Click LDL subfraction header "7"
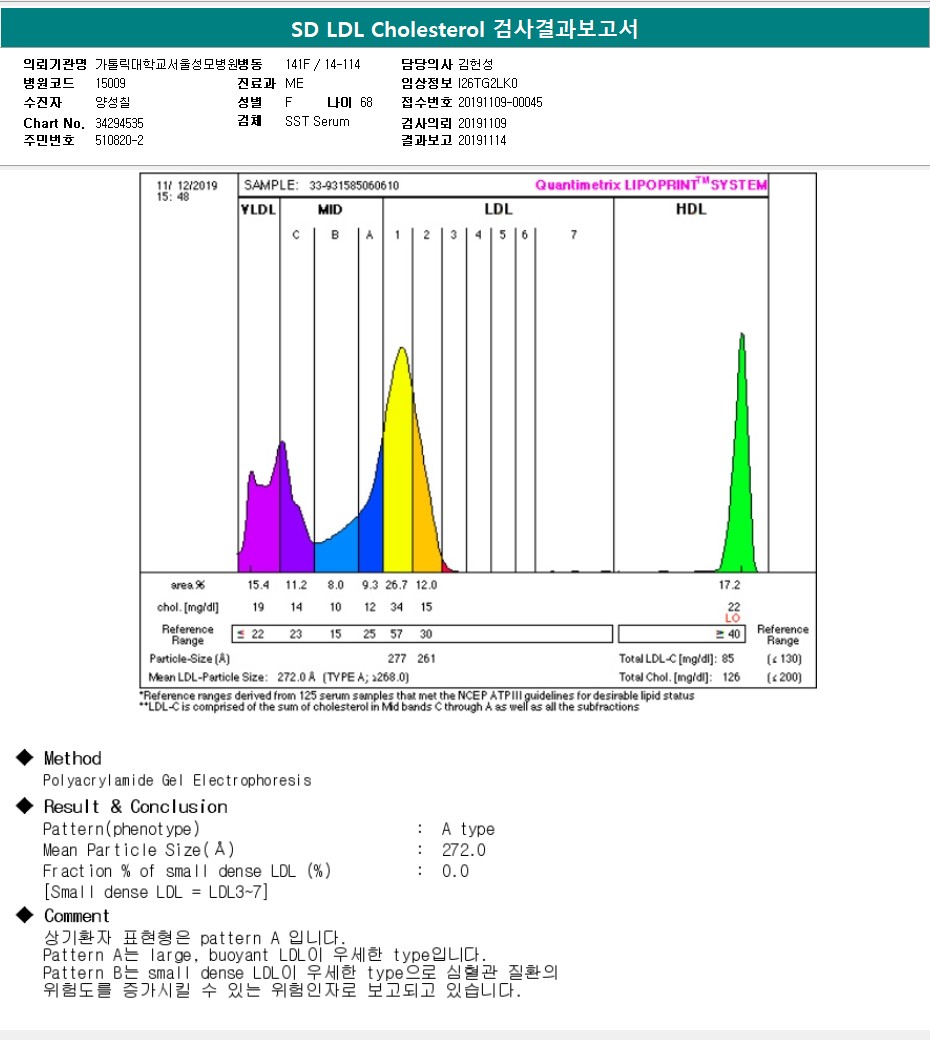Screen dimensions: 930x1040 [x=574, y=235]
